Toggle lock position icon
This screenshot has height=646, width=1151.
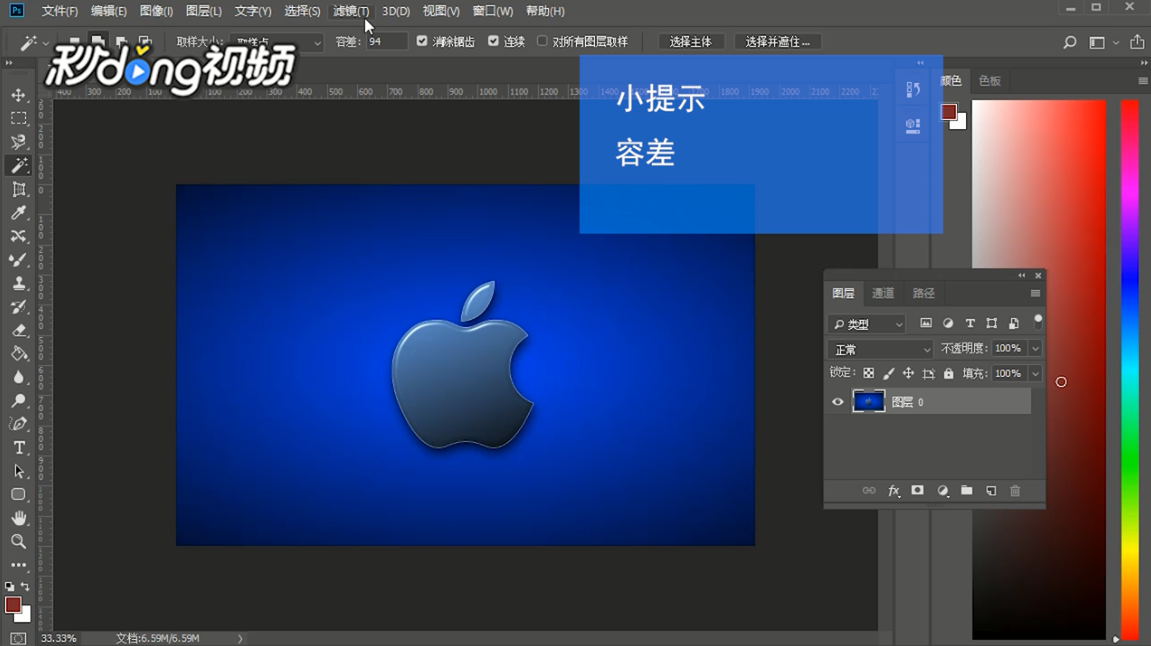(x=908, y=374)
